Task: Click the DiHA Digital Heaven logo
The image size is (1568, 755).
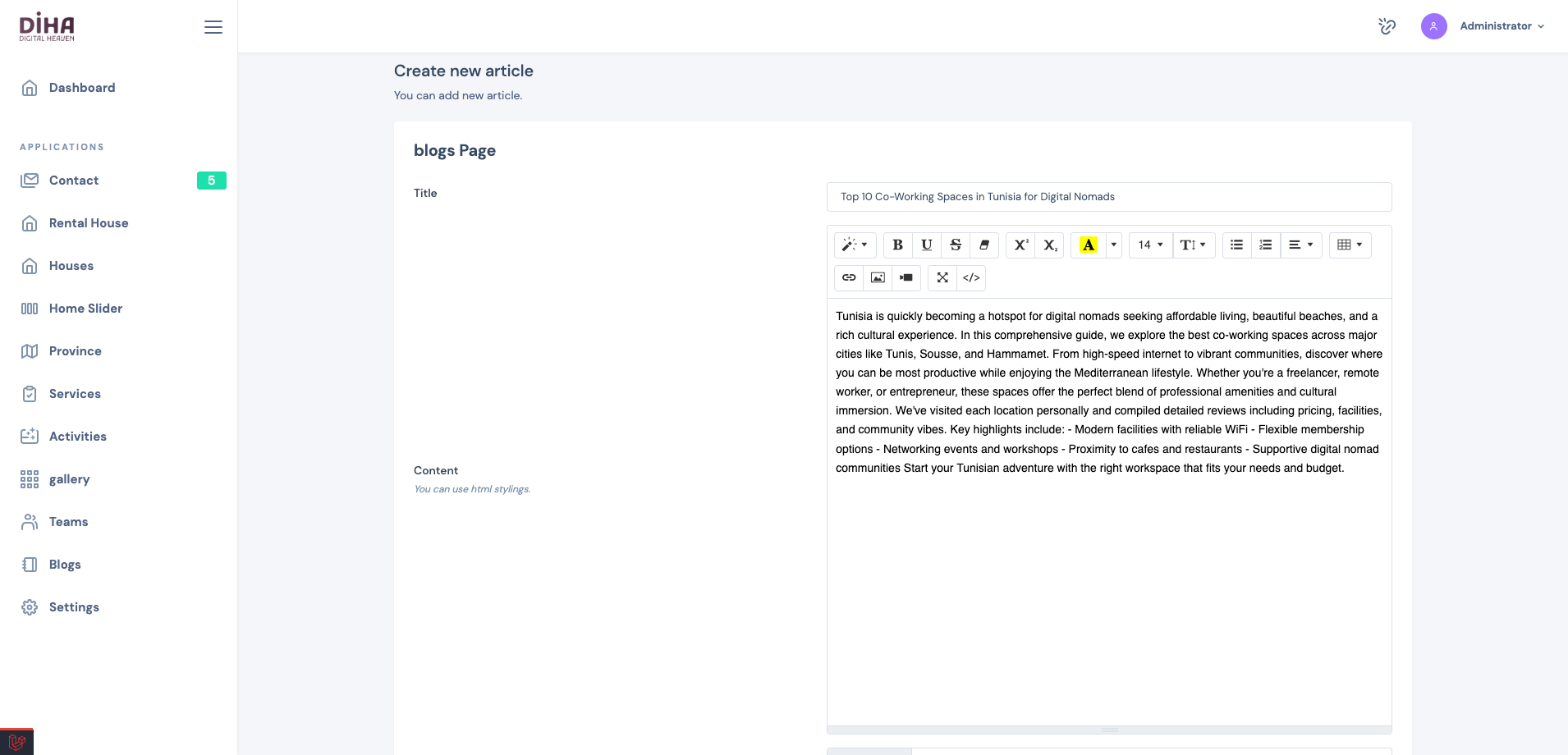Action: (48, 27)
